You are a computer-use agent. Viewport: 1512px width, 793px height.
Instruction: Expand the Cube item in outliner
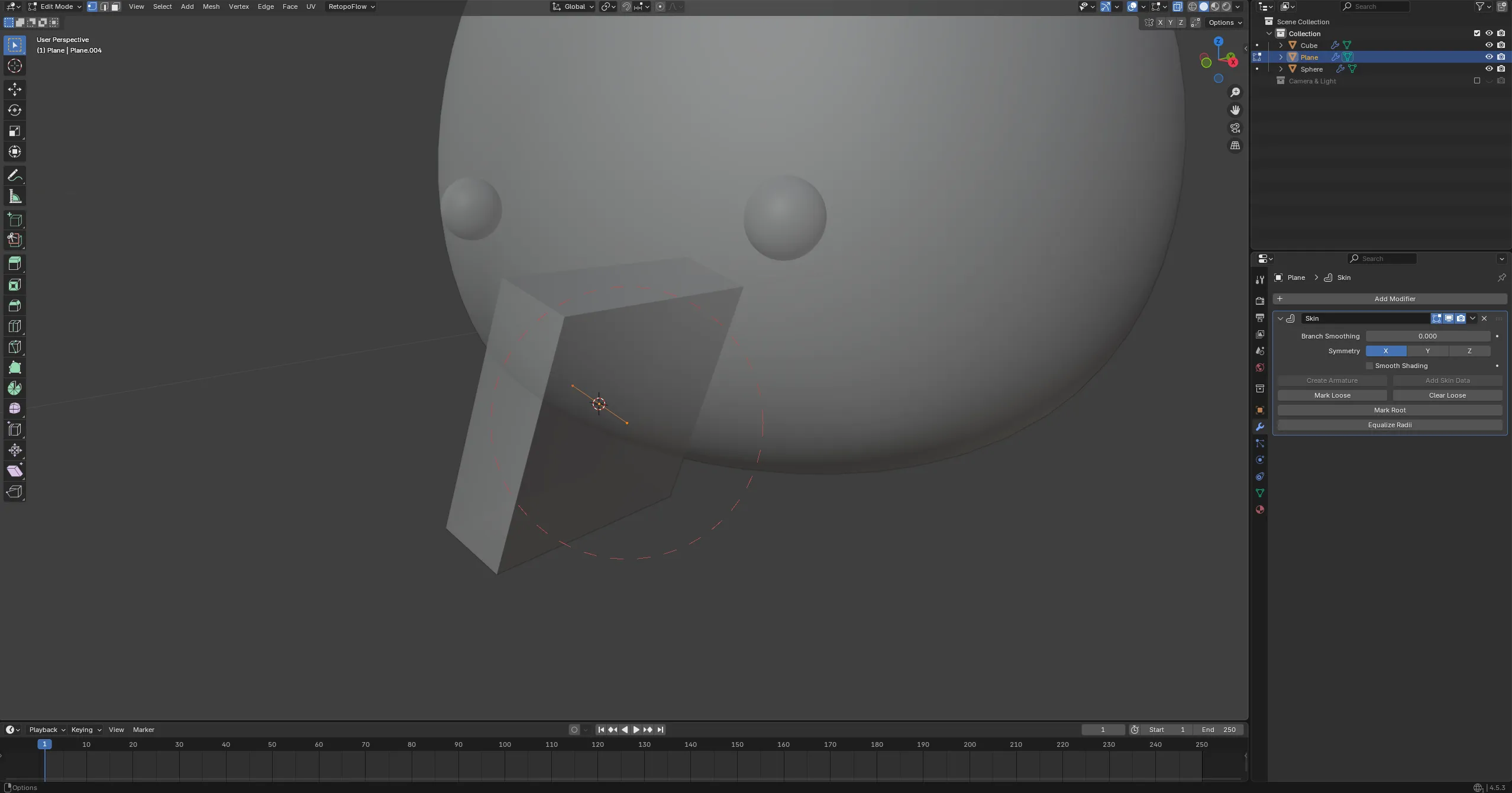tap(1281, 46)
